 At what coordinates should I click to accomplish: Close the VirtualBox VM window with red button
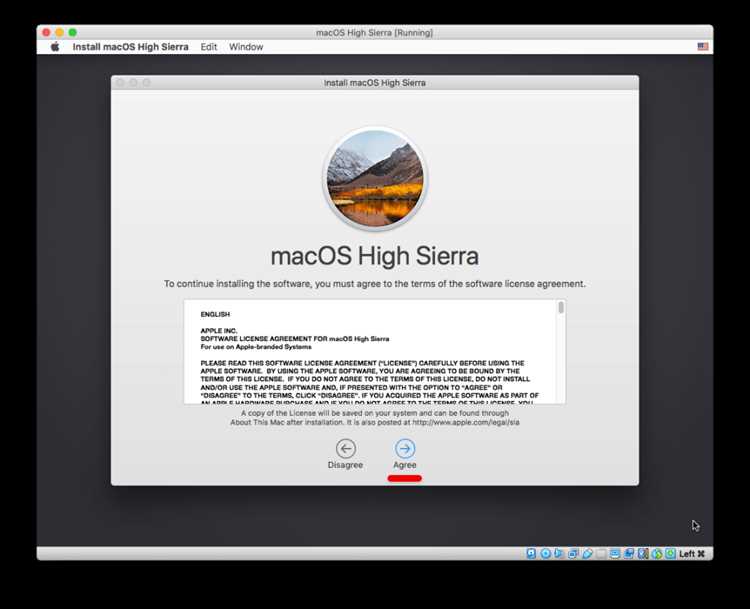point(46,33)
